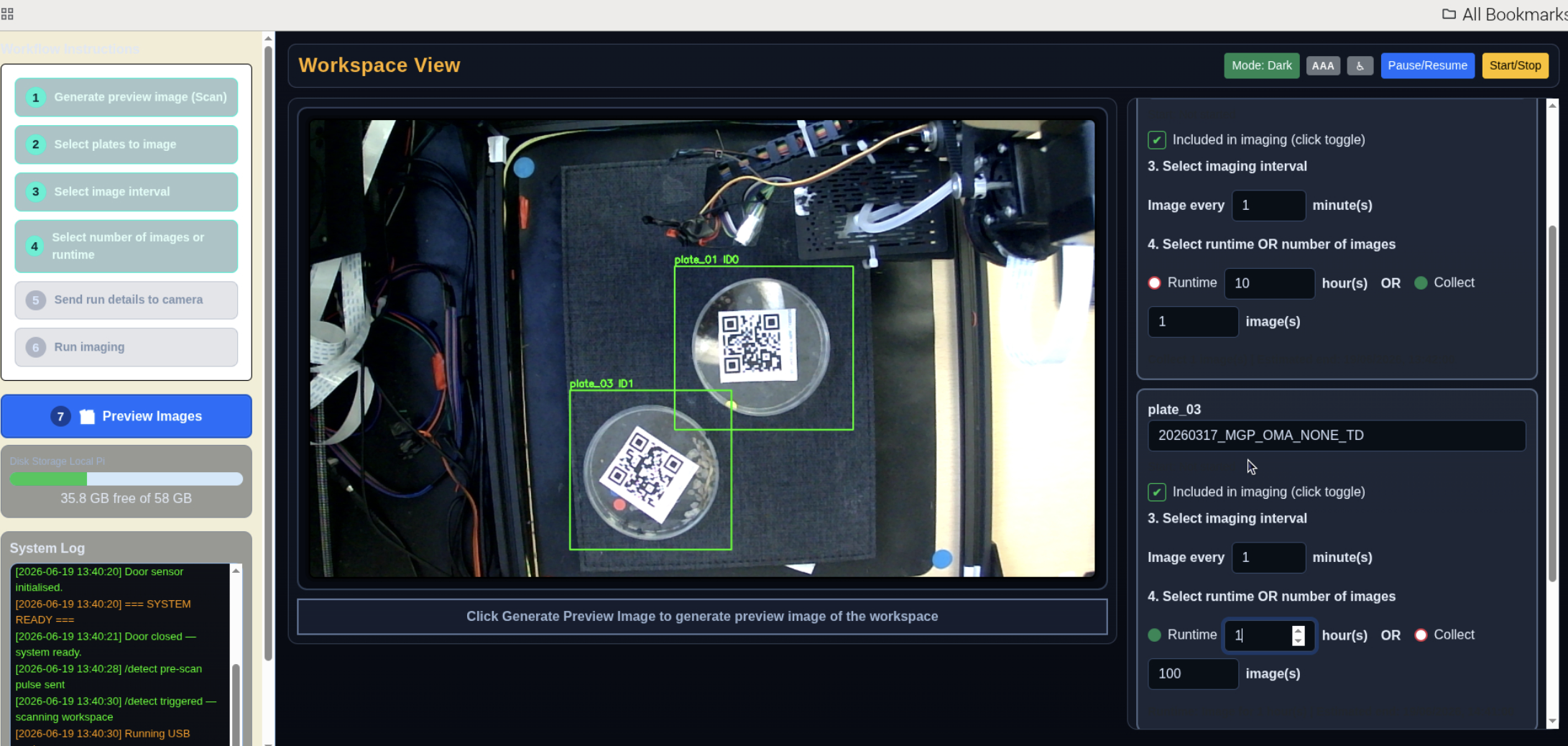Image resolution: width=1568 pixels, height=746 pixels.
Task: Click the System Log heading
Action: pyautogui.click(x=47, y=548)
